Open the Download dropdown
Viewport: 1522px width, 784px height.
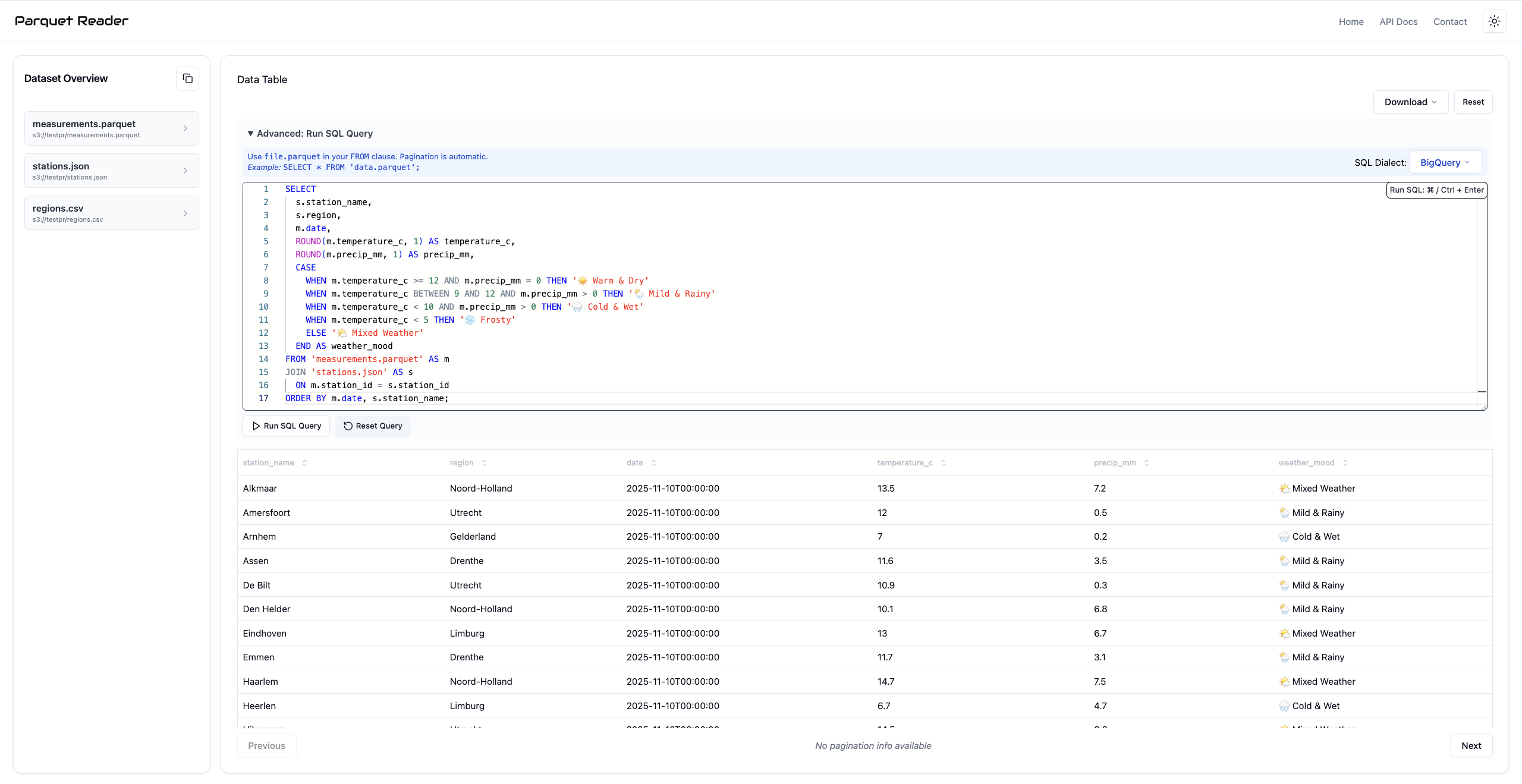click(x=1410, y=102)
